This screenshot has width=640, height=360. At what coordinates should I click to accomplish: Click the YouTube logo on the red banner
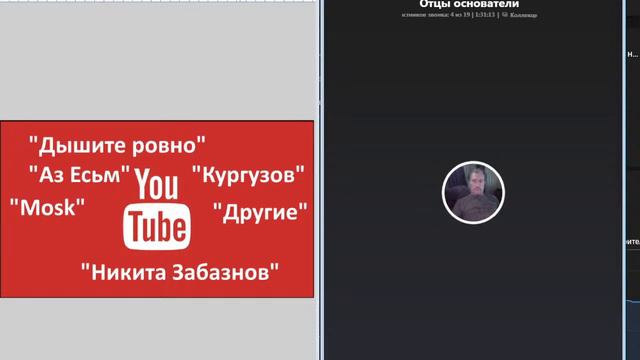(x=157, y=209)
